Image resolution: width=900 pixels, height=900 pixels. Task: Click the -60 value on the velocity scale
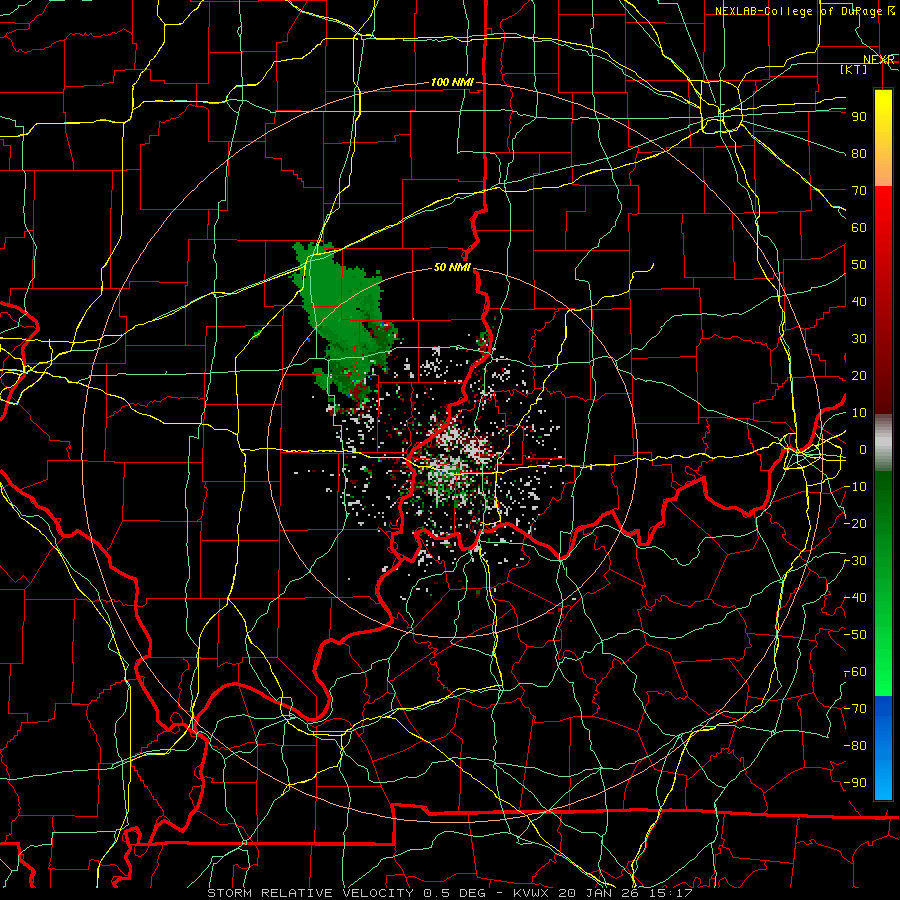click(x=856, y=672)
